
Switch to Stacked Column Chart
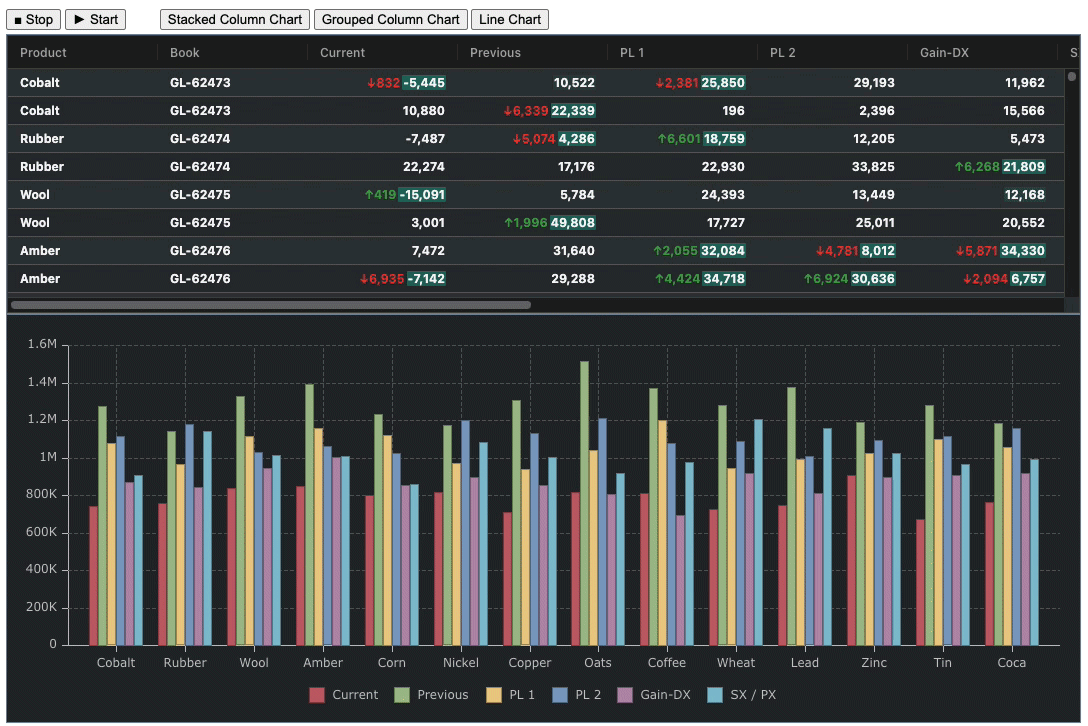pyautogui.click(x=235, y=19)
